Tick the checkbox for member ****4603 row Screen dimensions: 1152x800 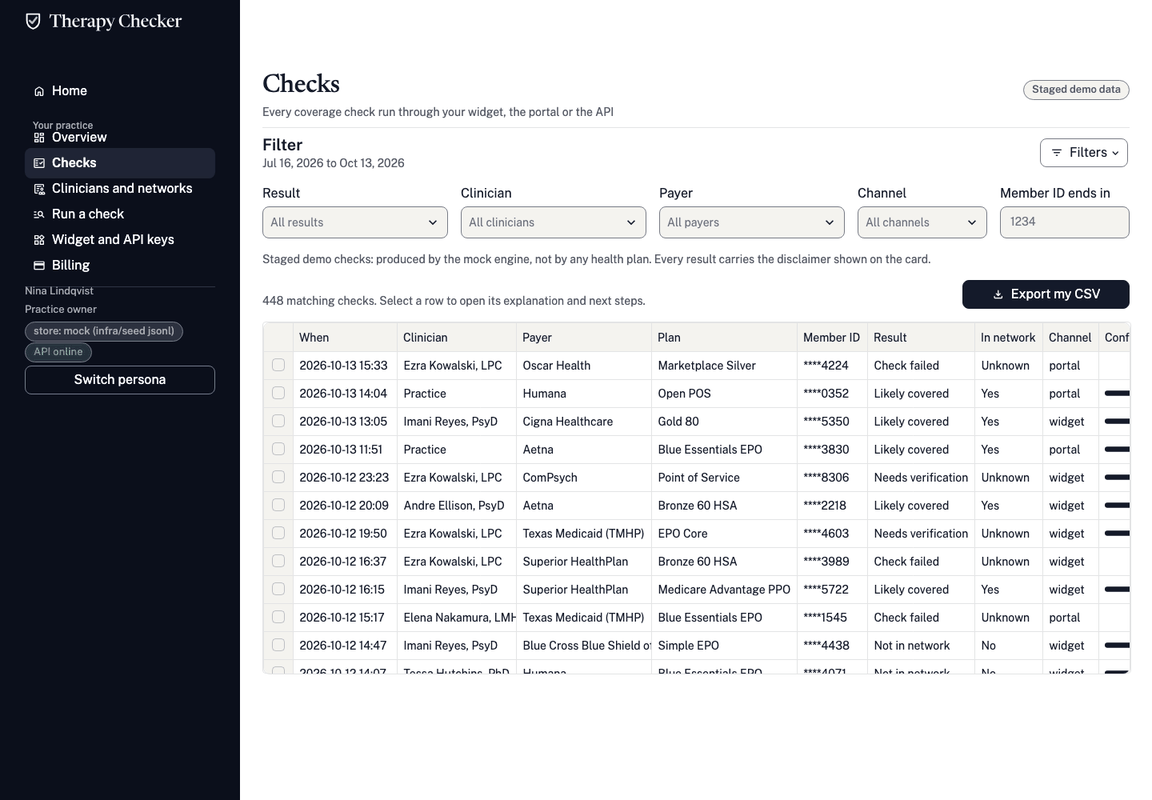click(278, 533)
